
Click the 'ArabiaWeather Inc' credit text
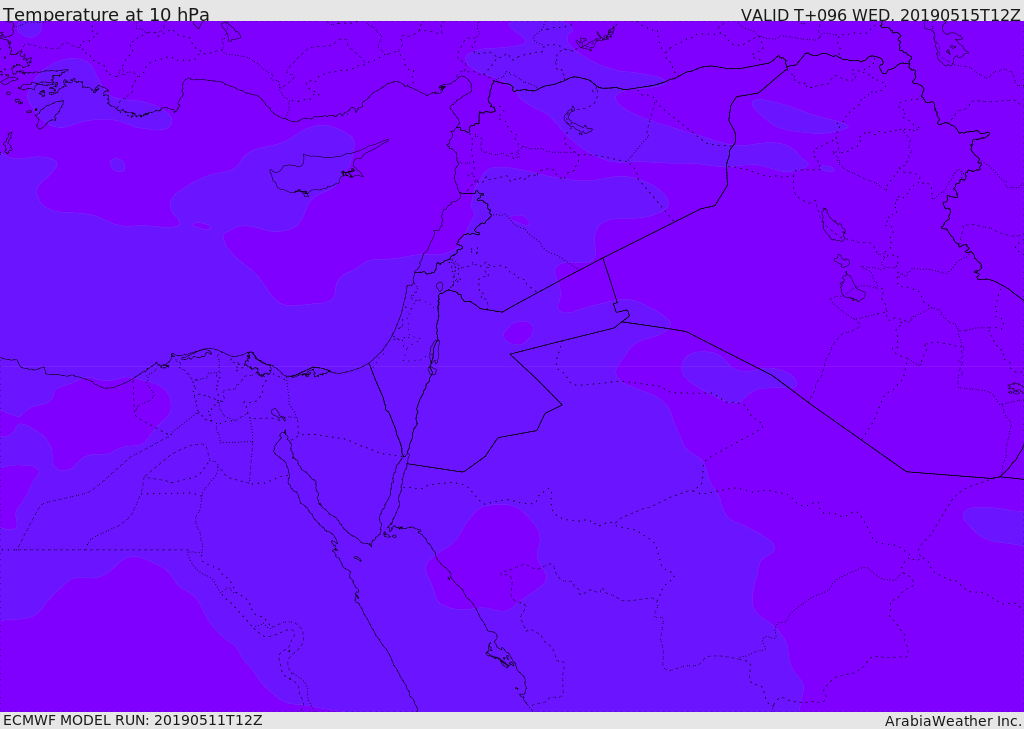[x=952, y=721]
